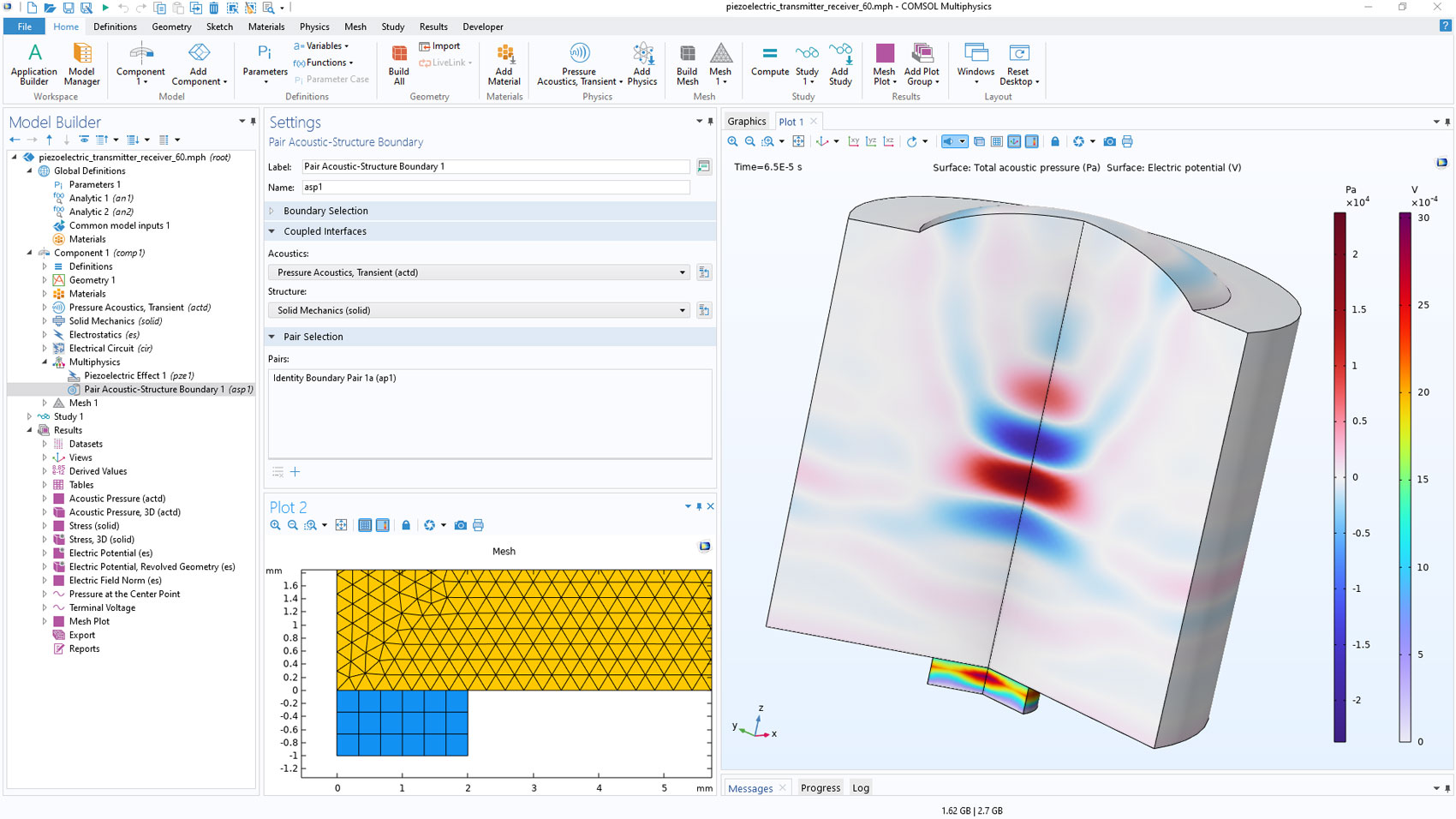Click Zoom Extents in Graphics toolbar
This screenshot has height=819, width=1456.
tap(798, 141)
